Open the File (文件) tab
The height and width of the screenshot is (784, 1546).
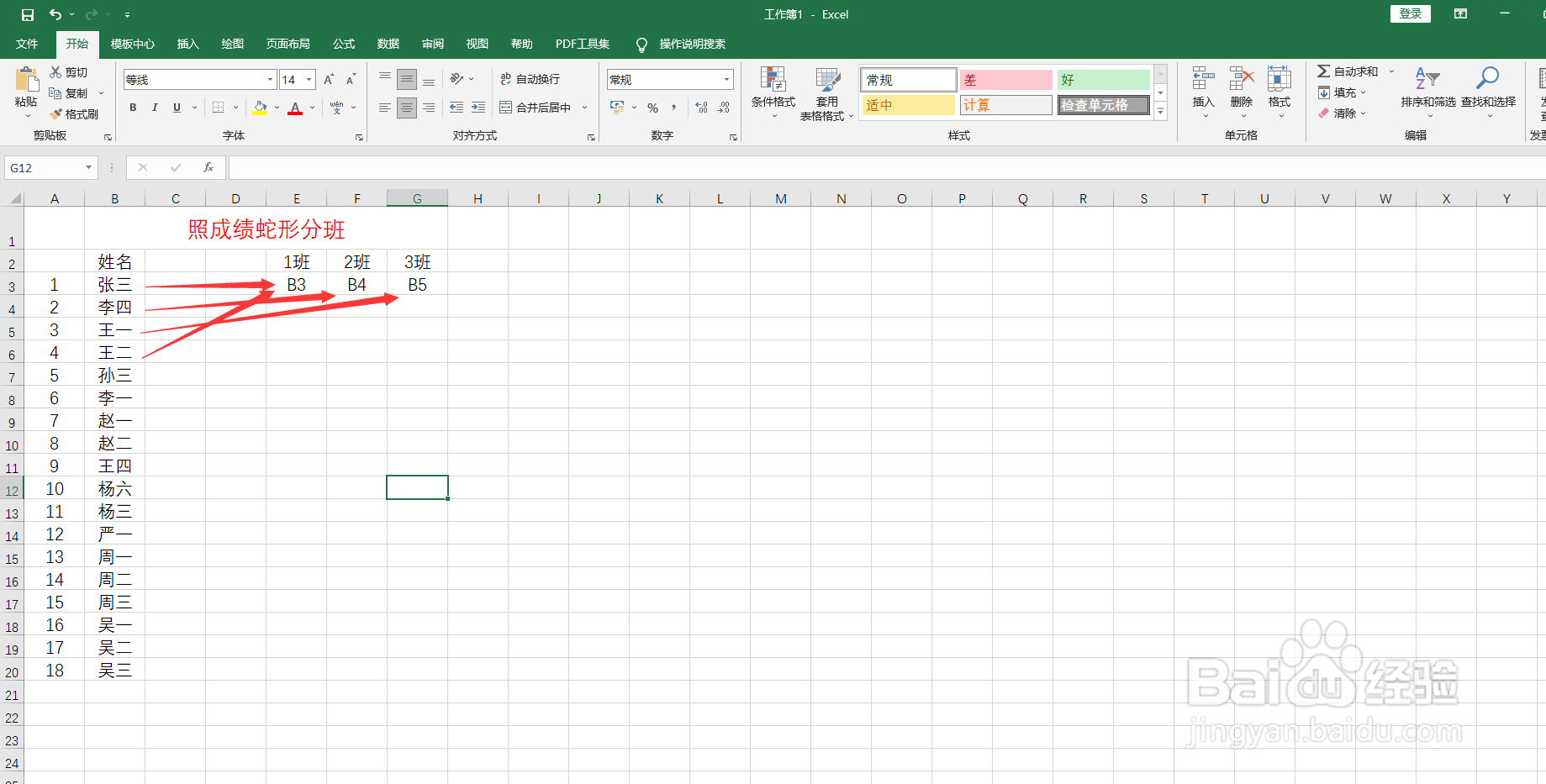click(27, 44)
